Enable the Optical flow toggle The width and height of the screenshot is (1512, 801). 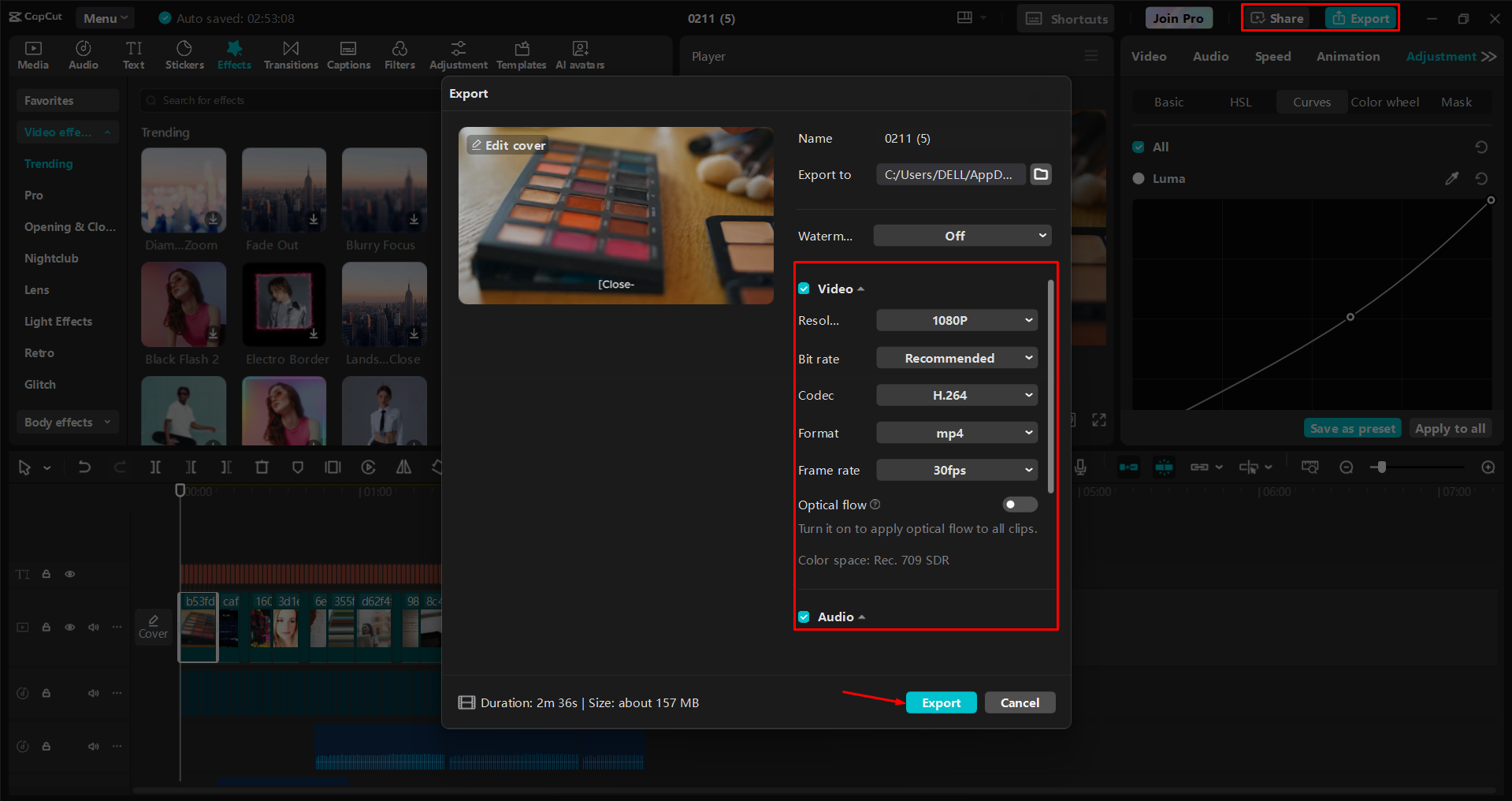[x=1020, y=504]
